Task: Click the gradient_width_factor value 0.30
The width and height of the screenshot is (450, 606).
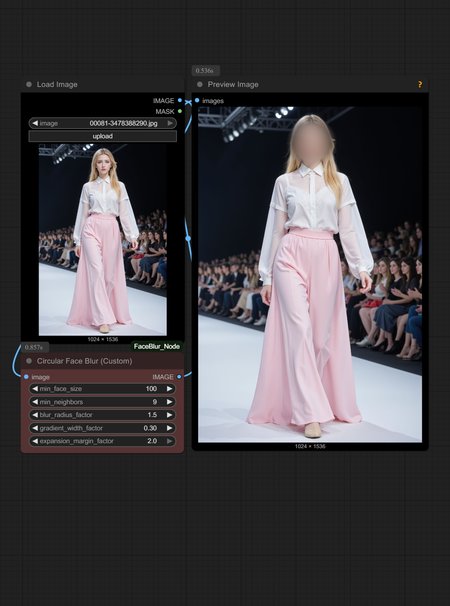Action: (150, 428)
